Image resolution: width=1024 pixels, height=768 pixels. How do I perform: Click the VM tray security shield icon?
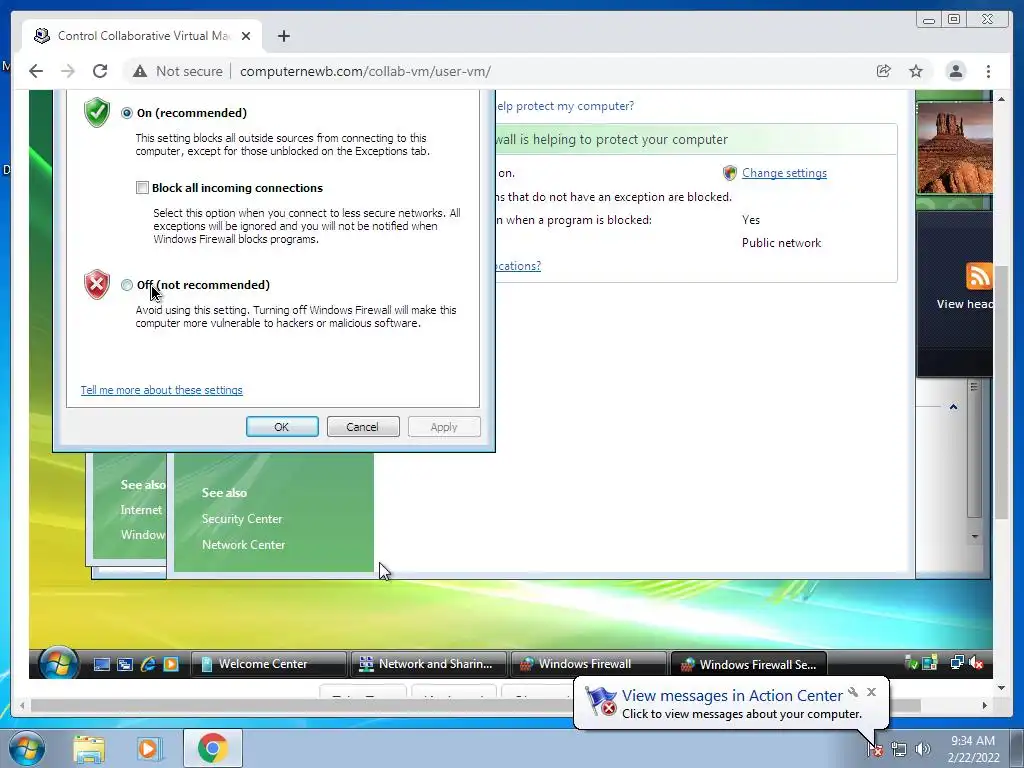tap(911, 664)
